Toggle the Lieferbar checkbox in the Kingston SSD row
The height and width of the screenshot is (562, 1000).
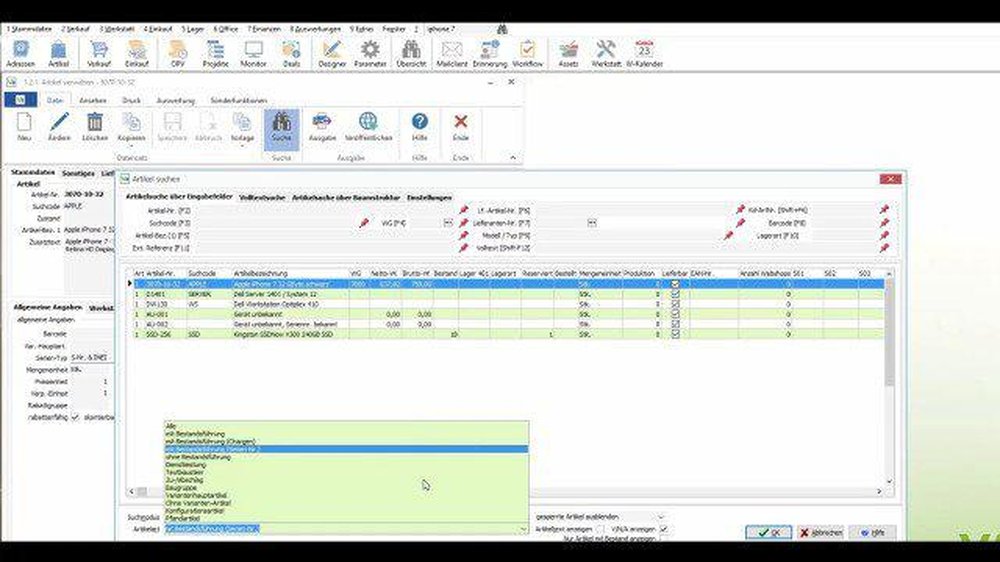click(x=675, y=334)
